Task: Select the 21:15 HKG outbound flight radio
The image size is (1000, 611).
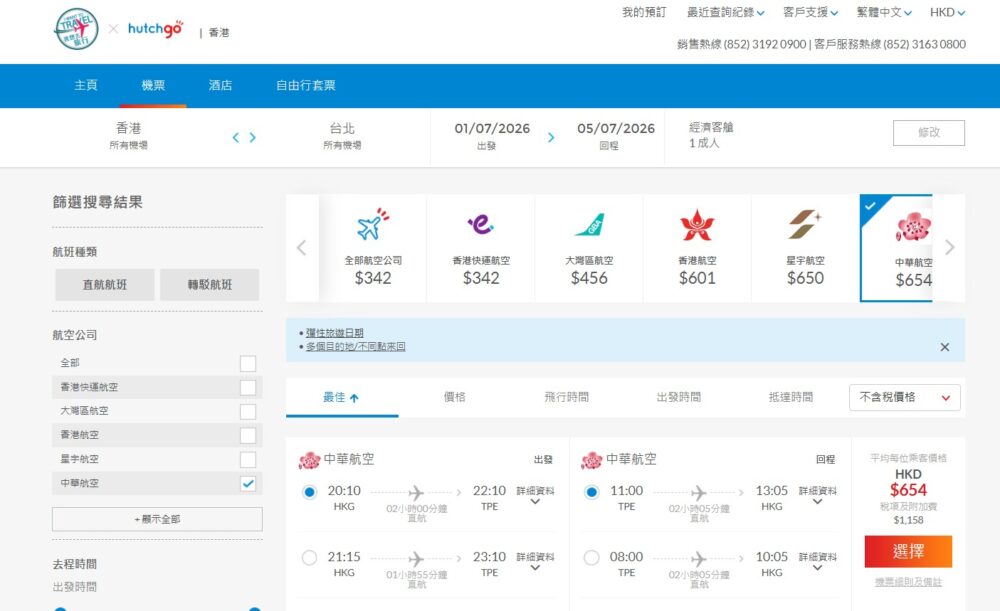Action: click(x=309, y=558)
